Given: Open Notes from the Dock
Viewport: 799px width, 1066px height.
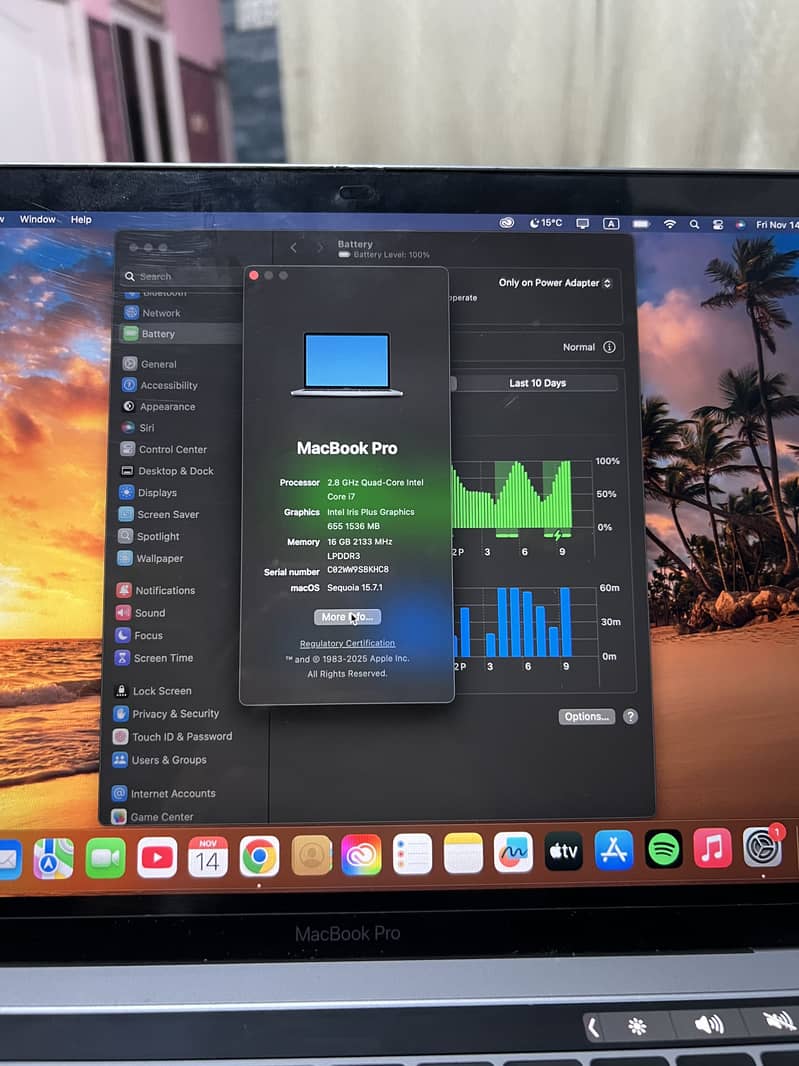Looking at the screenshot, I should [x=463, y=853].
